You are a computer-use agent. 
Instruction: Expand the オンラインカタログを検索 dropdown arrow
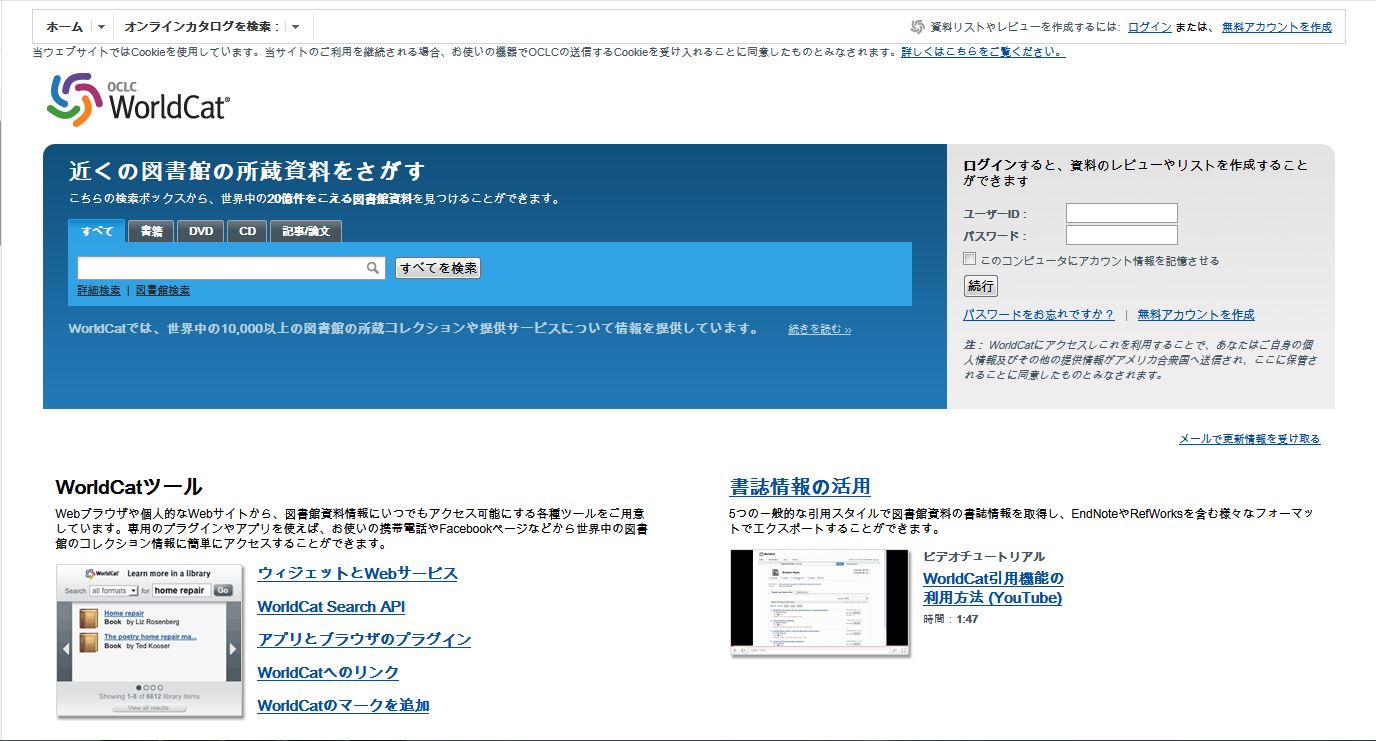tap(295, 27)
